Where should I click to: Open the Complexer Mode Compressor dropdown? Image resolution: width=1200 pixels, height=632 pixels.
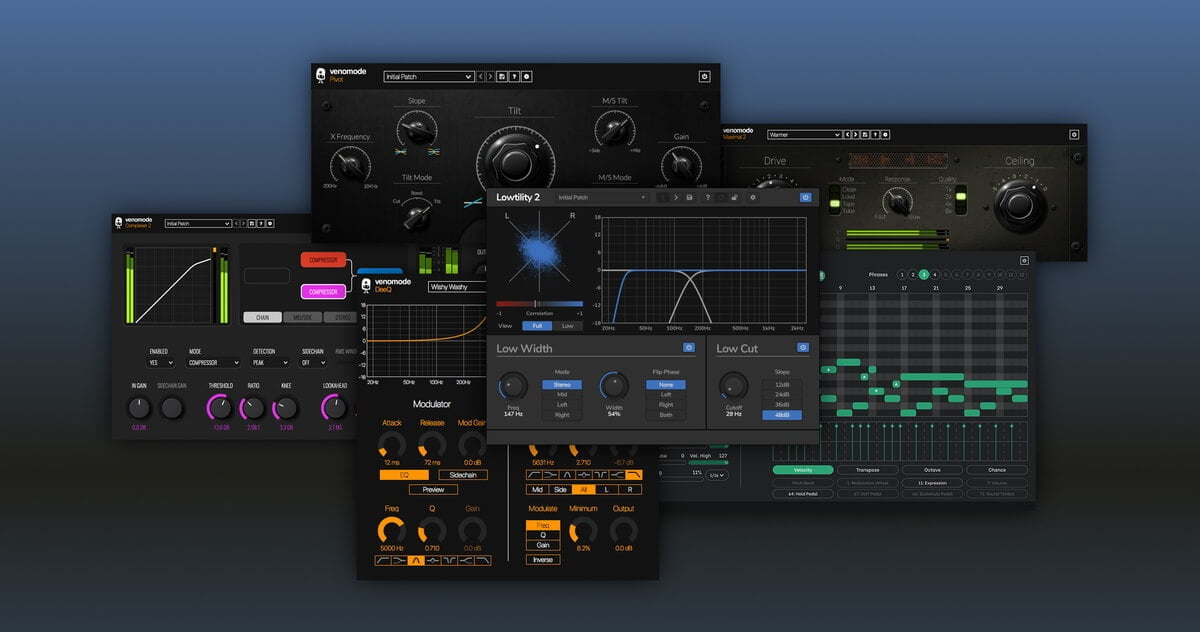tap(214, 363)
